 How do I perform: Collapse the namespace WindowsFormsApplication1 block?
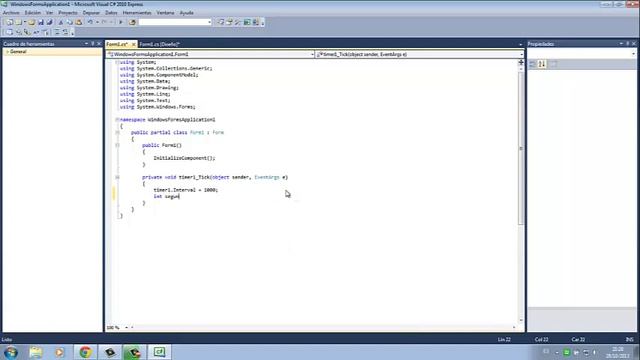coord(117,120)
